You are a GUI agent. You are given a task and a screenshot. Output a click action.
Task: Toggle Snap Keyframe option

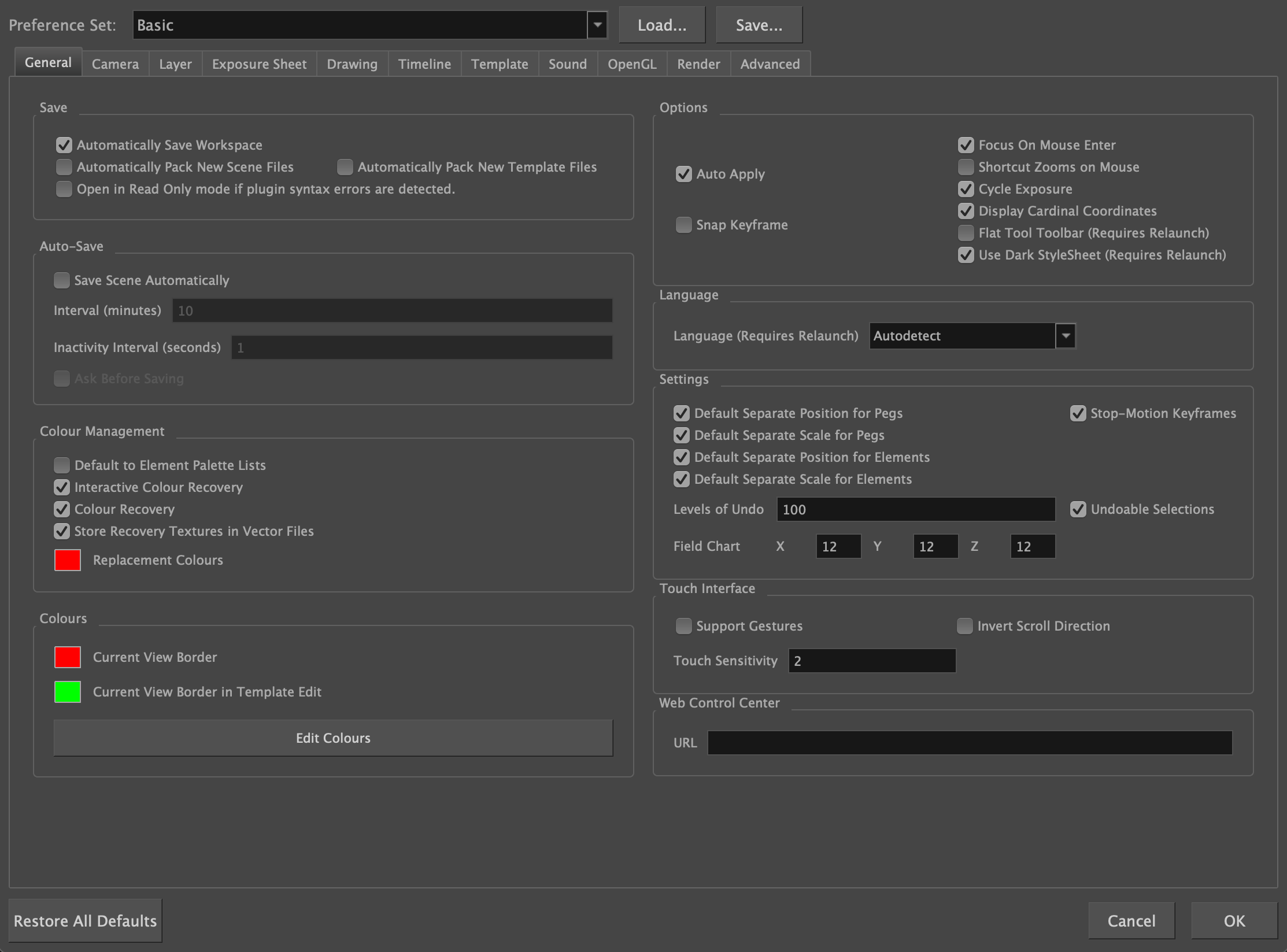(x=684, y=225)
